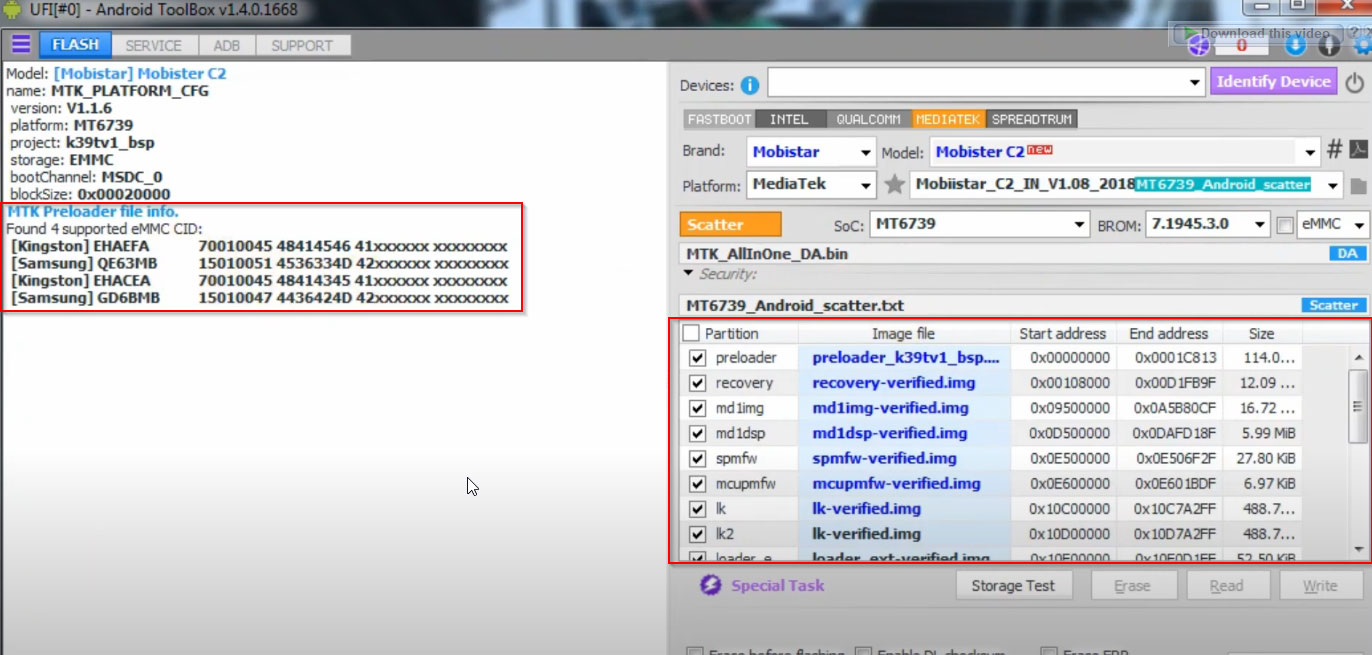Open the SoC dropdown showing MT6739
1372x655 pixels.
coord(979,225)
